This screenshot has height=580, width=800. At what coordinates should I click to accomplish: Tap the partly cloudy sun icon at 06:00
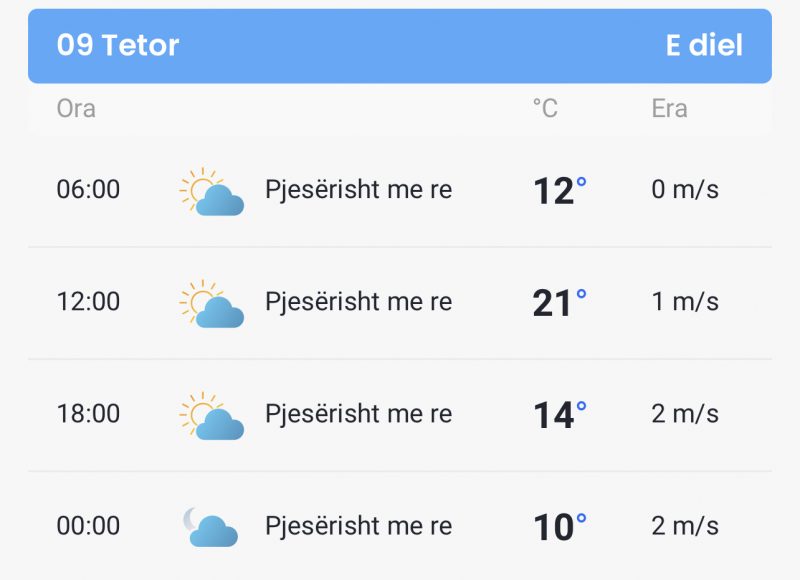pos(211,191)
